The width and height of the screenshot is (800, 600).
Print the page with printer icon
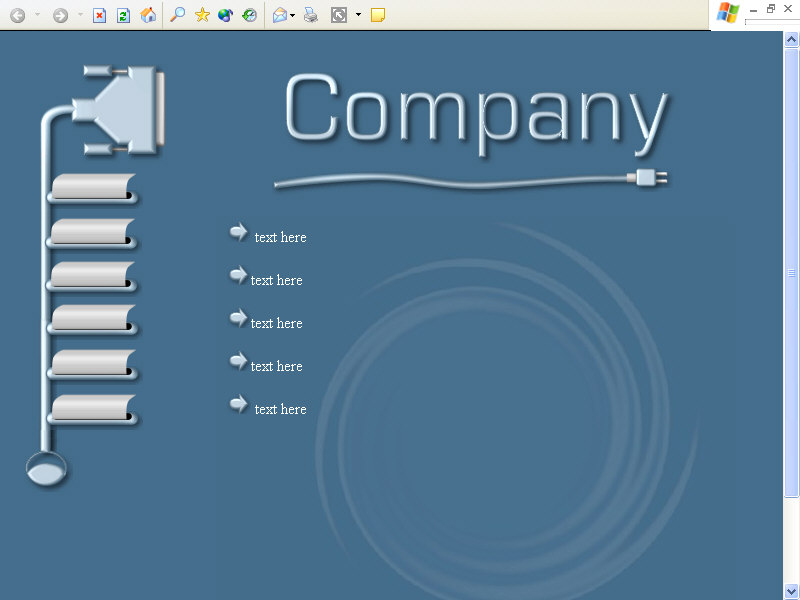[311, 15]
